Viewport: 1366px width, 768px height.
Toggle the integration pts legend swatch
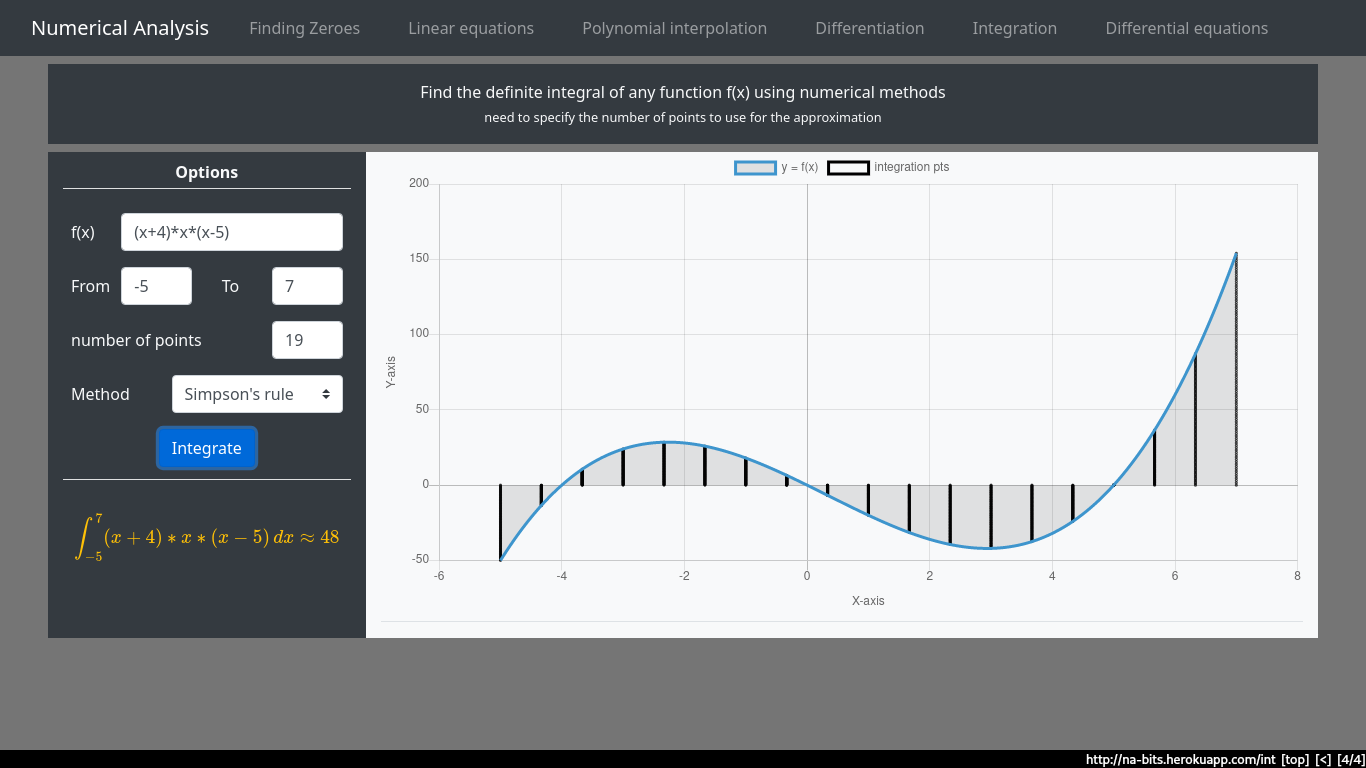point(848,168)
